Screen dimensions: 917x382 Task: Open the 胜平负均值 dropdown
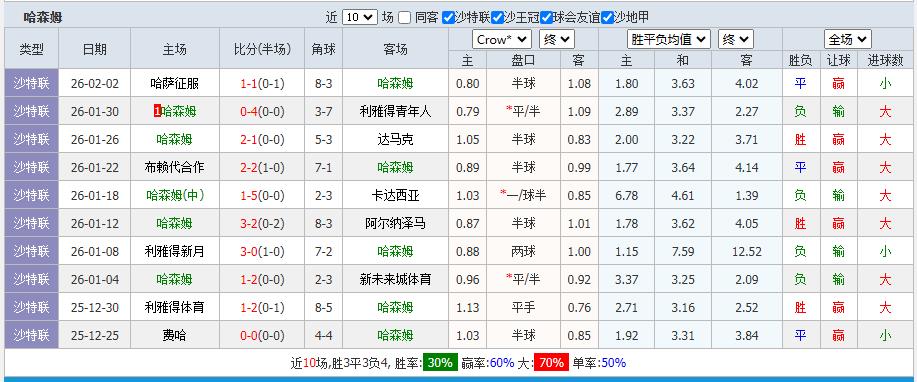click(669, 40)
